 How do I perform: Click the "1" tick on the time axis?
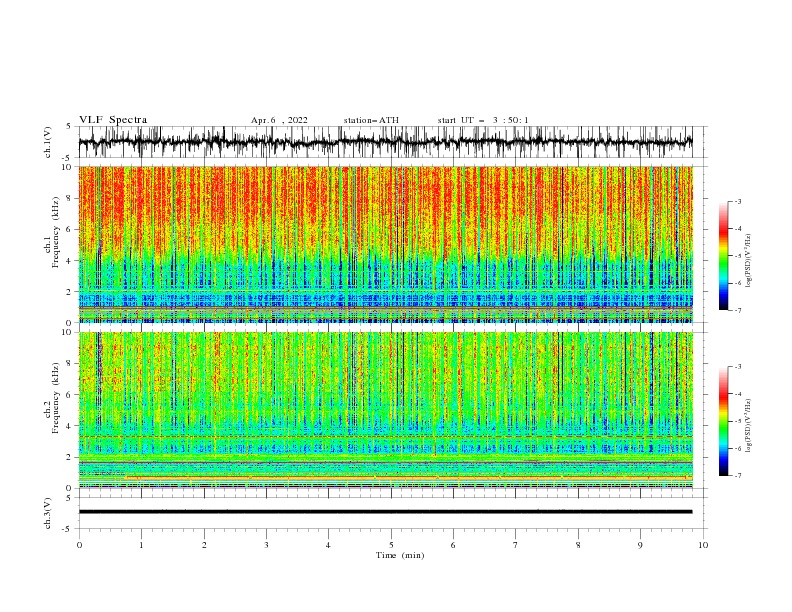[141, 545]
